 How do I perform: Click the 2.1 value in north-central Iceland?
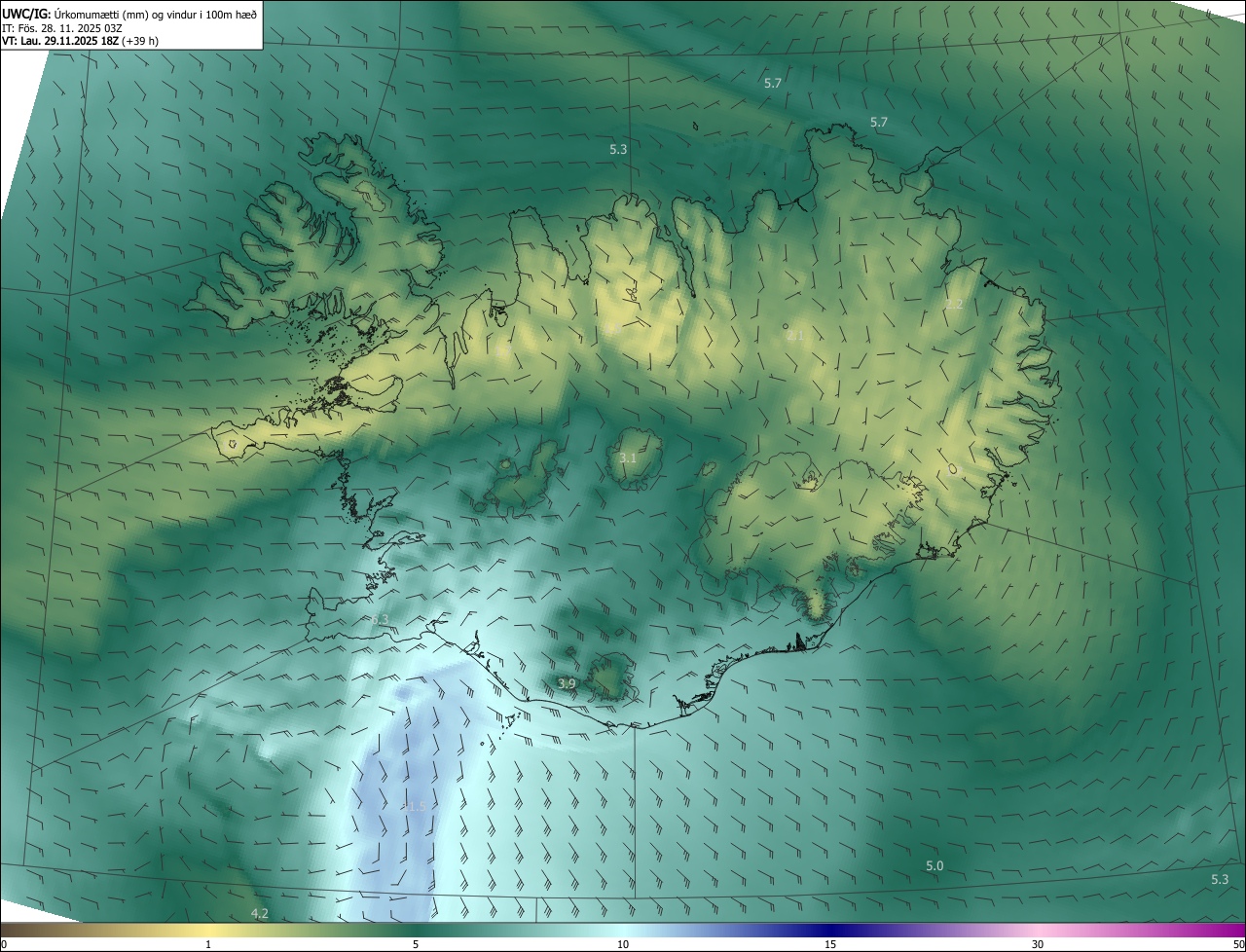[796, 336]
